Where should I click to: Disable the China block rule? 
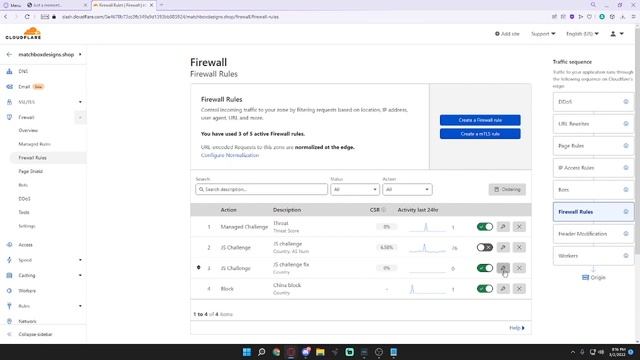484,289
